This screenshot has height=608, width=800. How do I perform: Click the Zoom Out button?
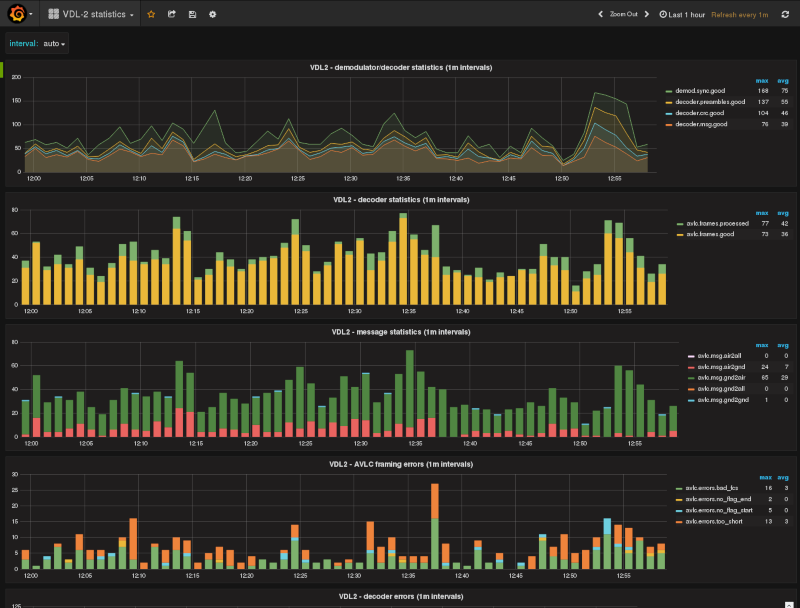[623, 14]
